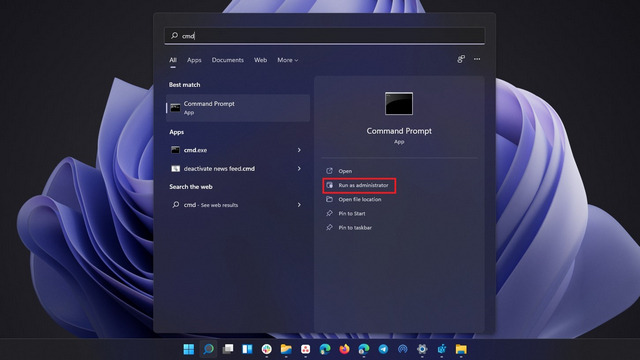
Task: Open the Teams icon on the taskbar
Action: tap(442, 349)
